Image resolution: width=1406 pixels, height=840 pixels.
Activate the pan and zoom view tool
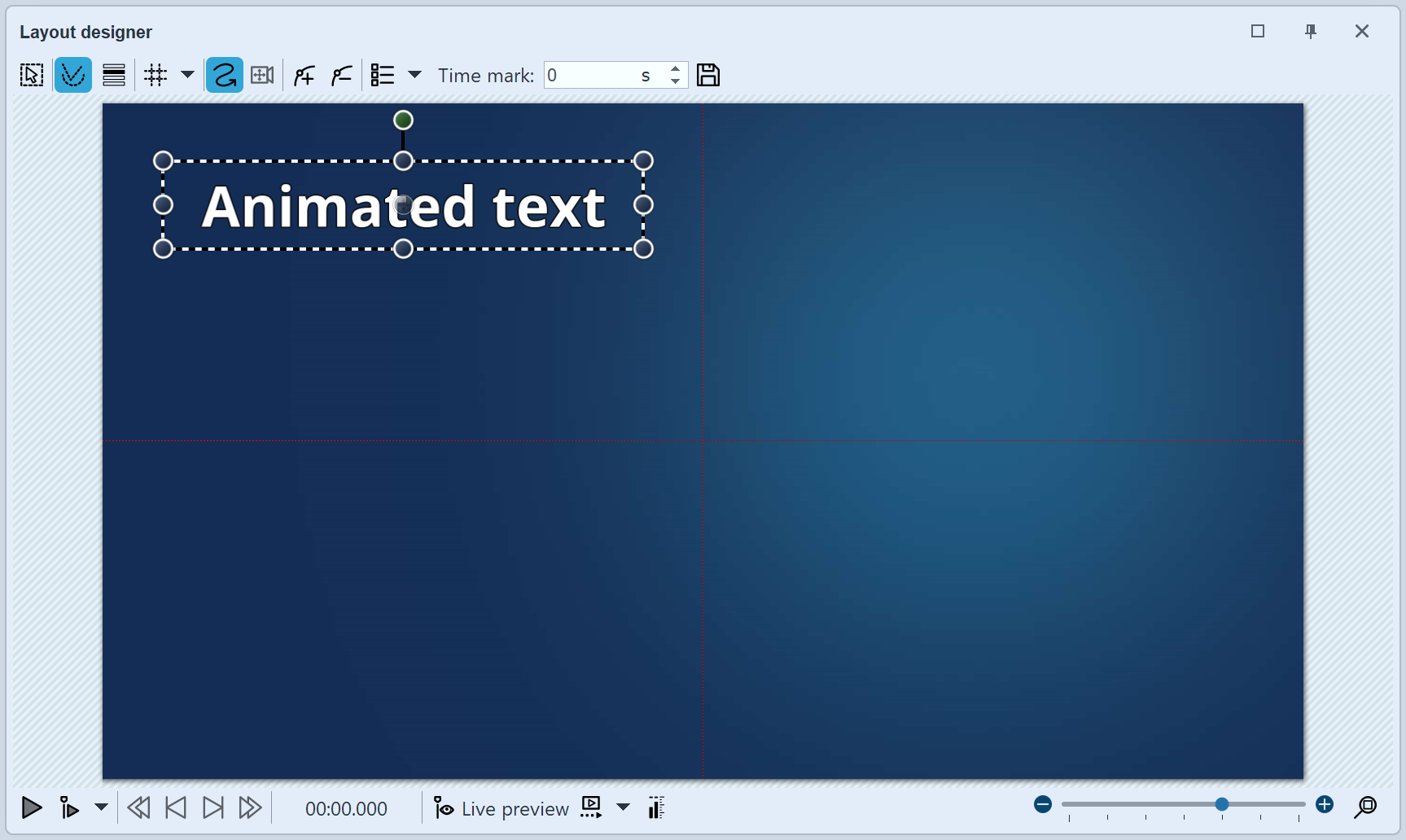(261, 74)
